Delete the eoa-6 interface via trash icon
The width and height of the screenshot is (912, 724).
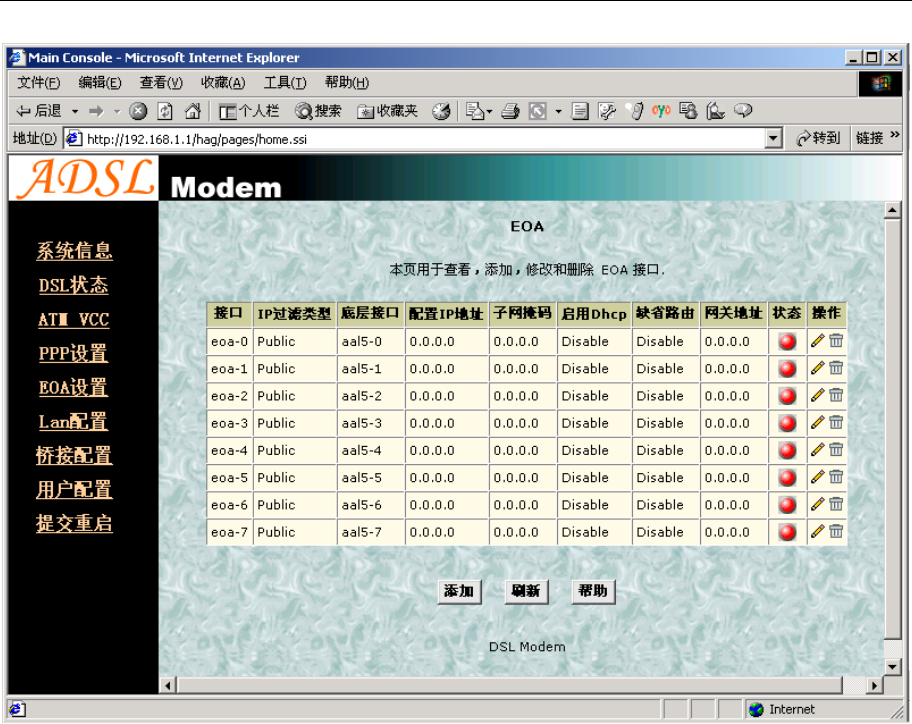pyautogui.click(x=836, y=504)
